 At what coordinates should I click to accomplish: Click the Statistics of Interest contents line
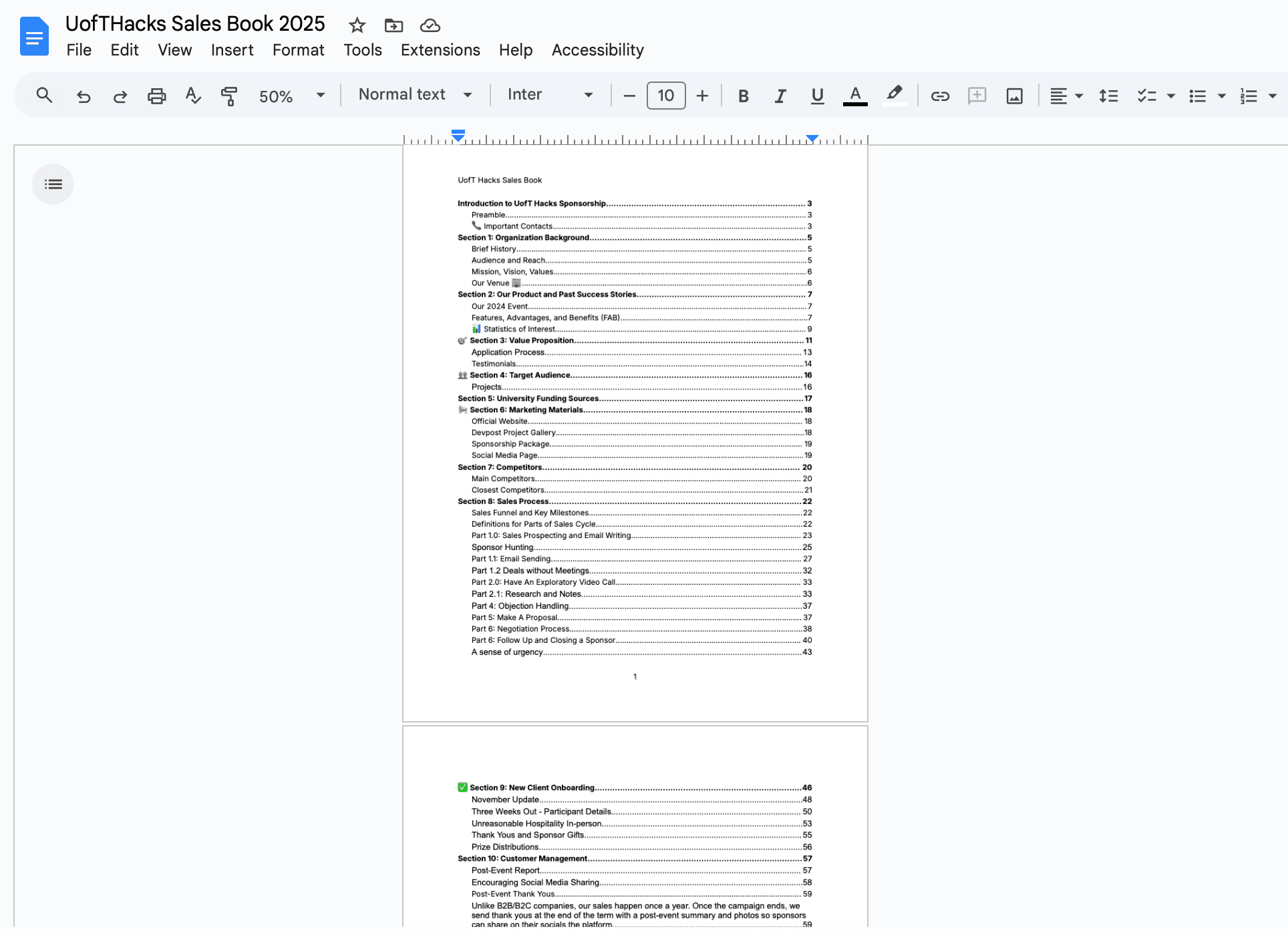point(641,329)
